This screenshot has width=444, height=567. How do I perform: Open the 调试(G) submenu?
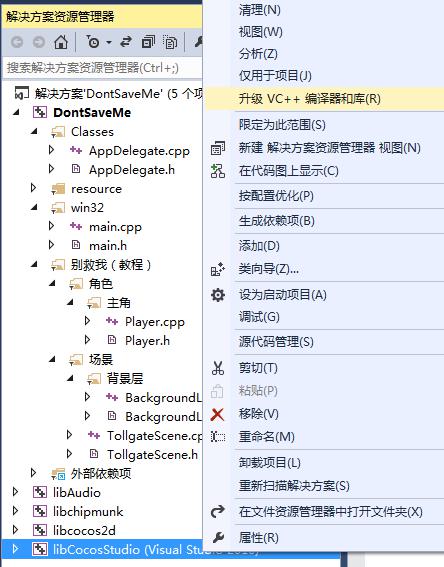tap(259, 317)
